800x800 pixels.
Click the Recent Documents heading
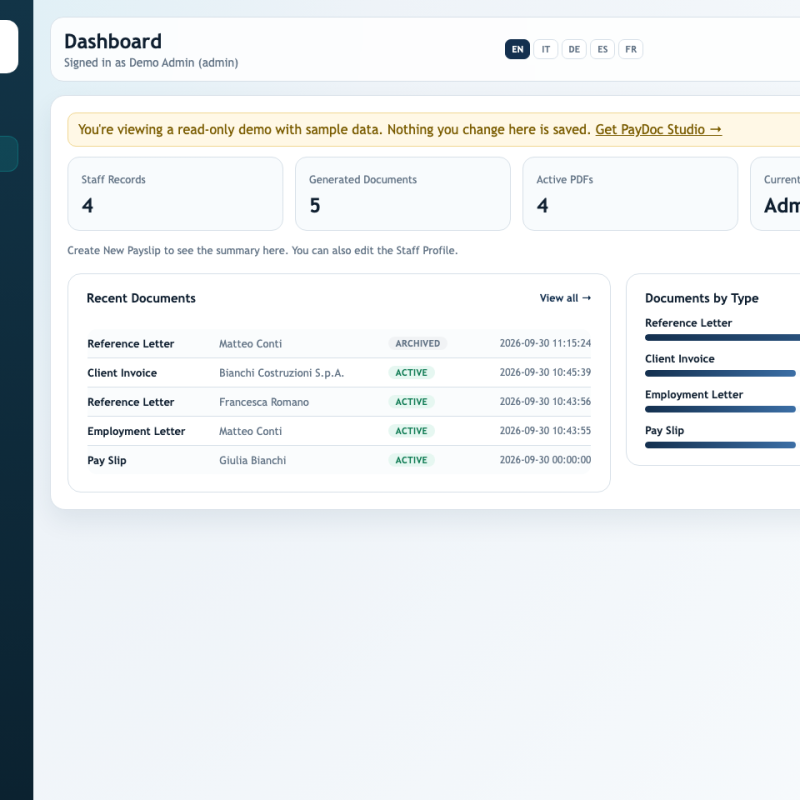pos(141,298)
